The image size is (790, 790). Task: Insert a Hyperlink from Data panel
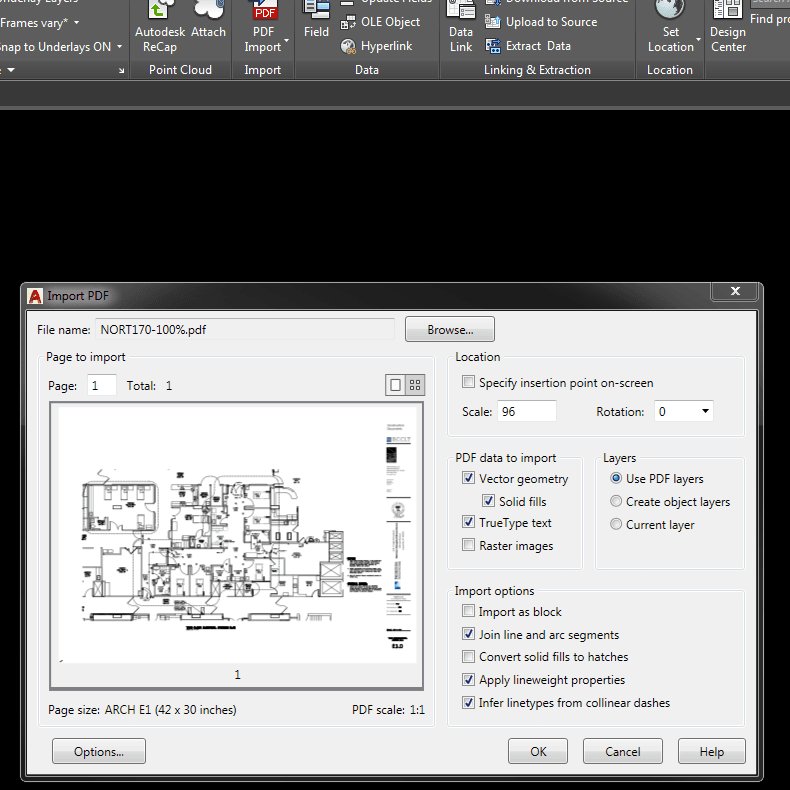click(x=376, y=46)
